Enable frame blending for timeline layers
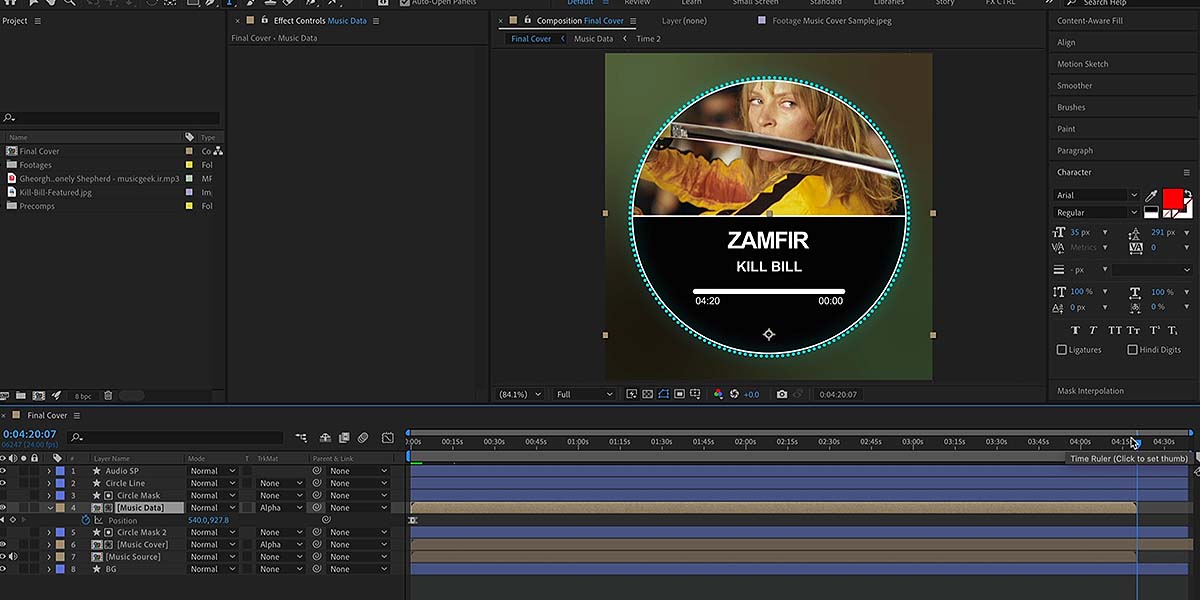 point(343,438)
